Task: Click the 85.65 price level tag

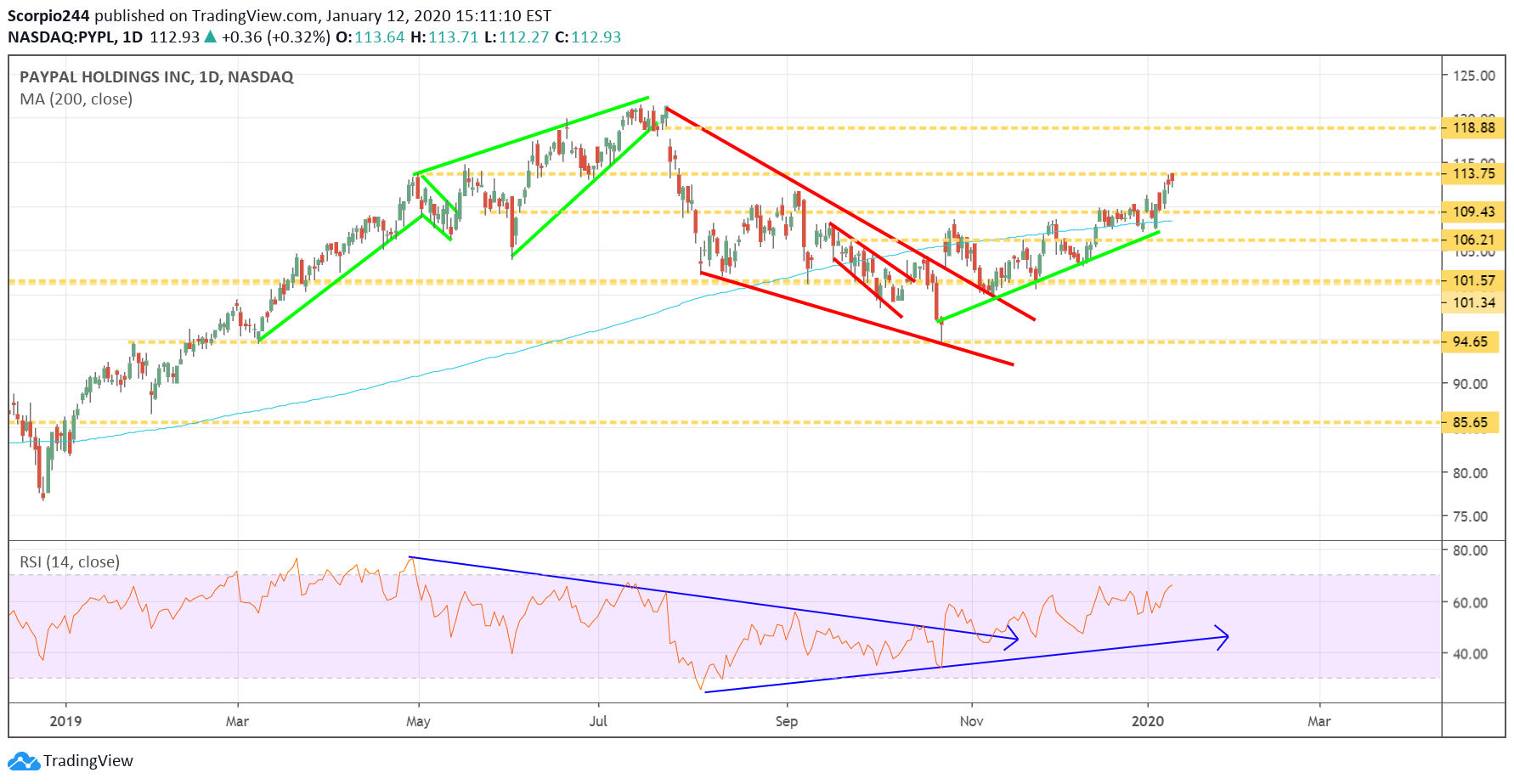Action: [x=1470, y=422]
